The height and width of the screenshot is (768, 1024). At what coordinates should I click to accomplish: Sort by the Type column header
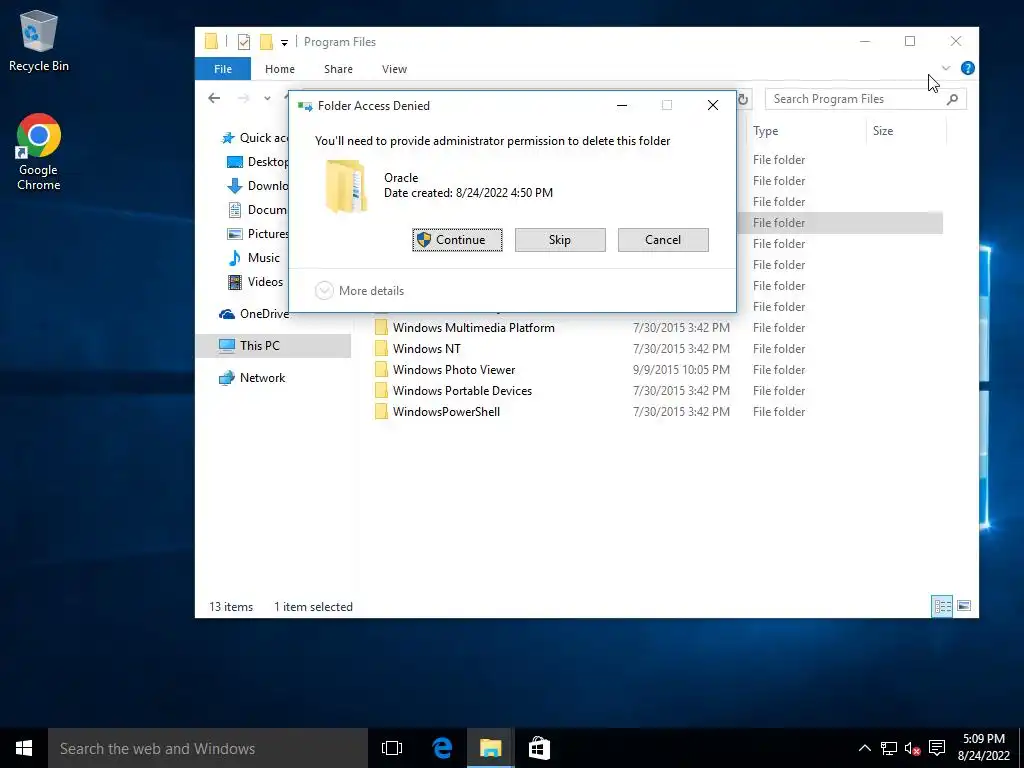tap(765, 131)
